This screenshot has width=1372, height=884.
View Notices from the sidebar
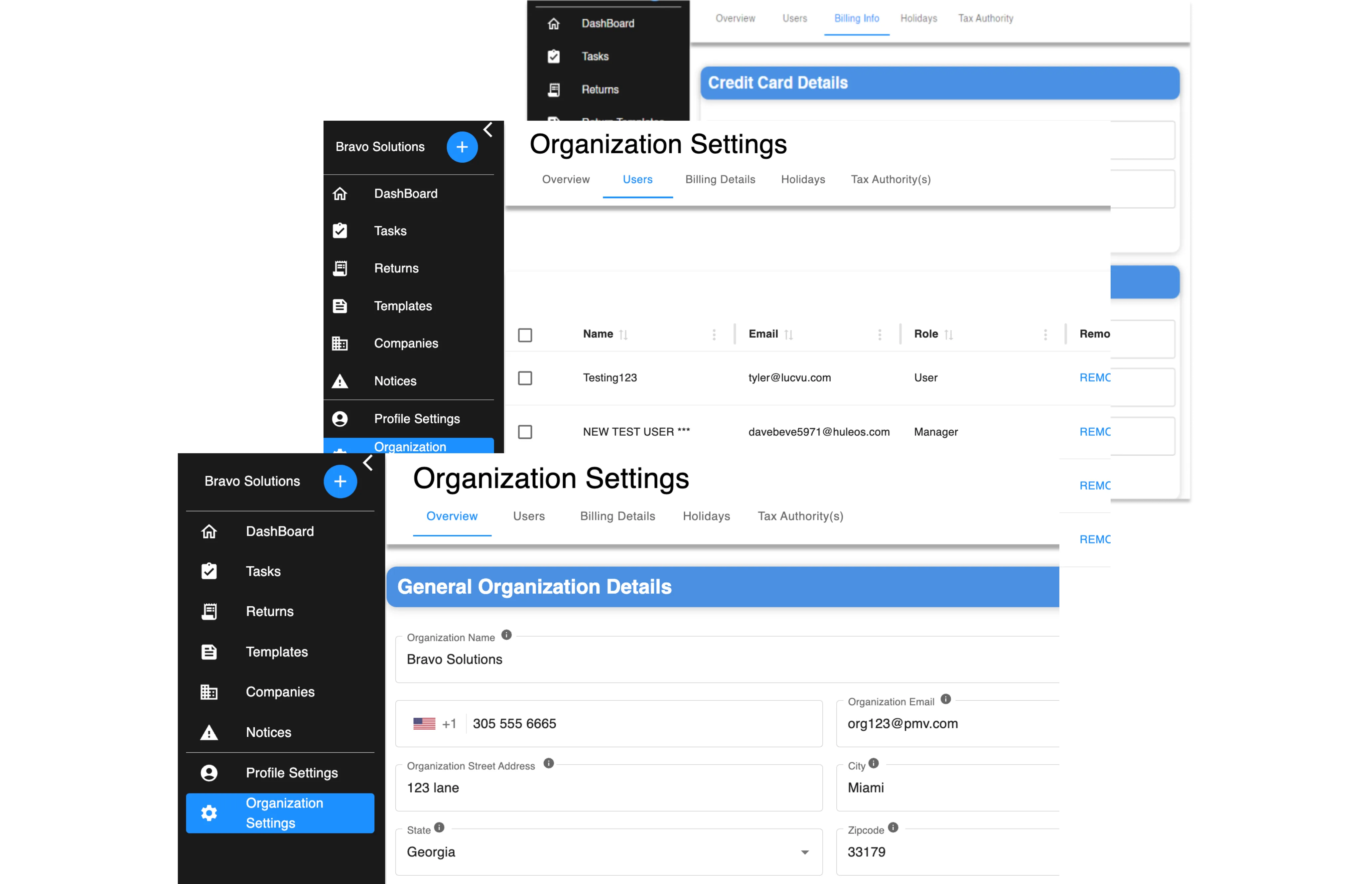(x=268, y=732)
